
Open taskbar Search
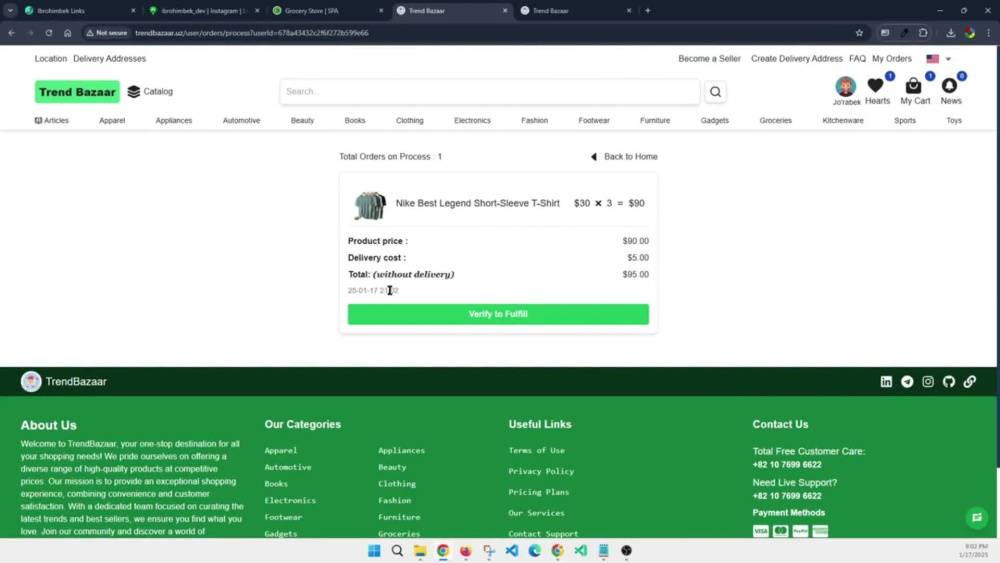(397, 551)
